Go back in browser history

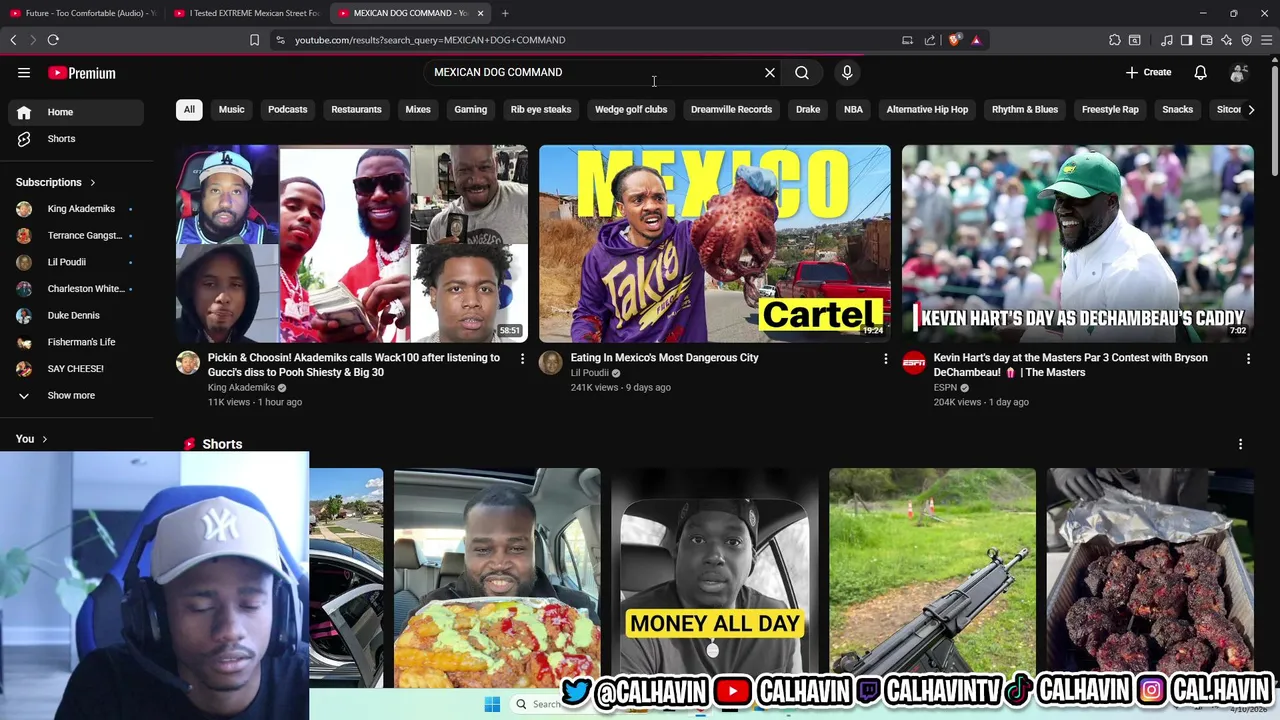pos(13,40)
